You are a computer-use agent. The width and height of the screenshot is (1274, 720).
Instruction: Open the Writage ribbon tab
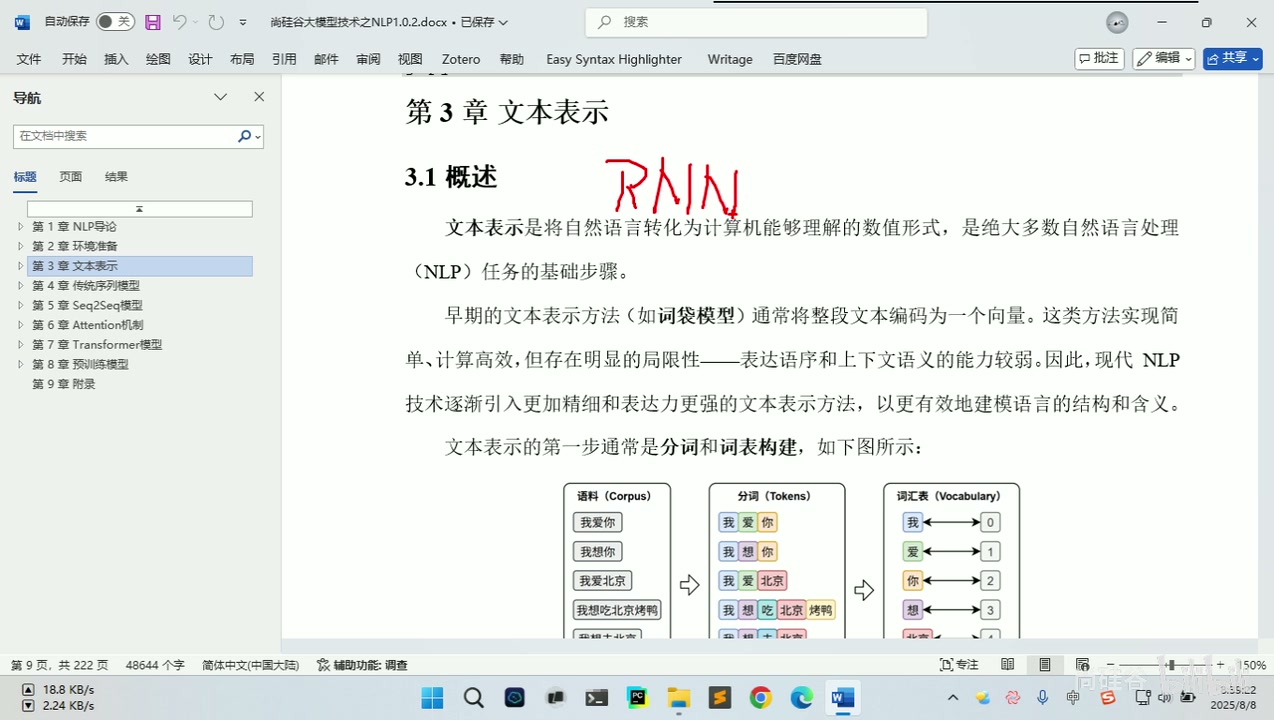click(x=730, y=59)
